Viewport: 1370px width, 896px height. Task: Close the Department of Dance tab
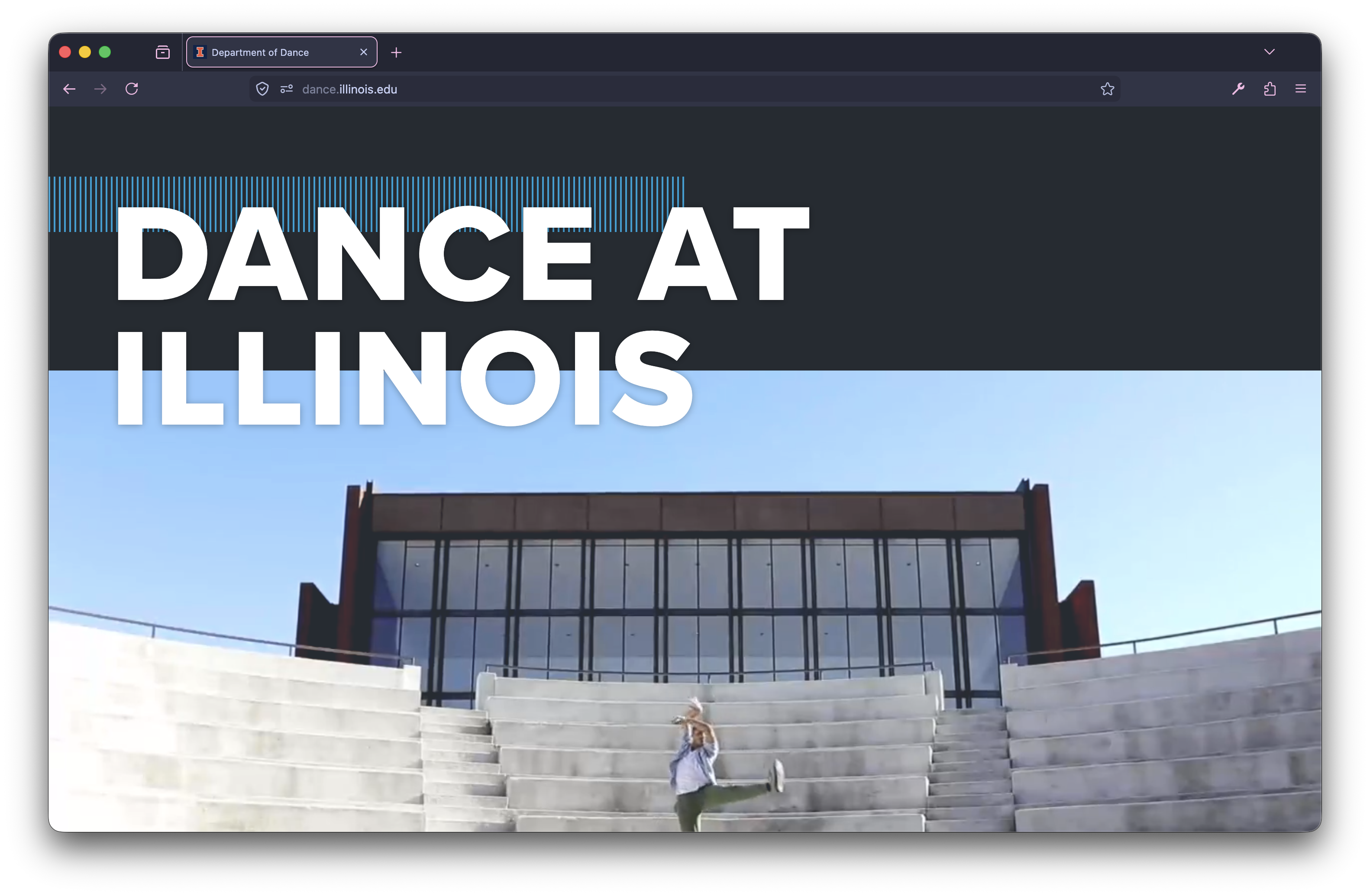point(364,52)
